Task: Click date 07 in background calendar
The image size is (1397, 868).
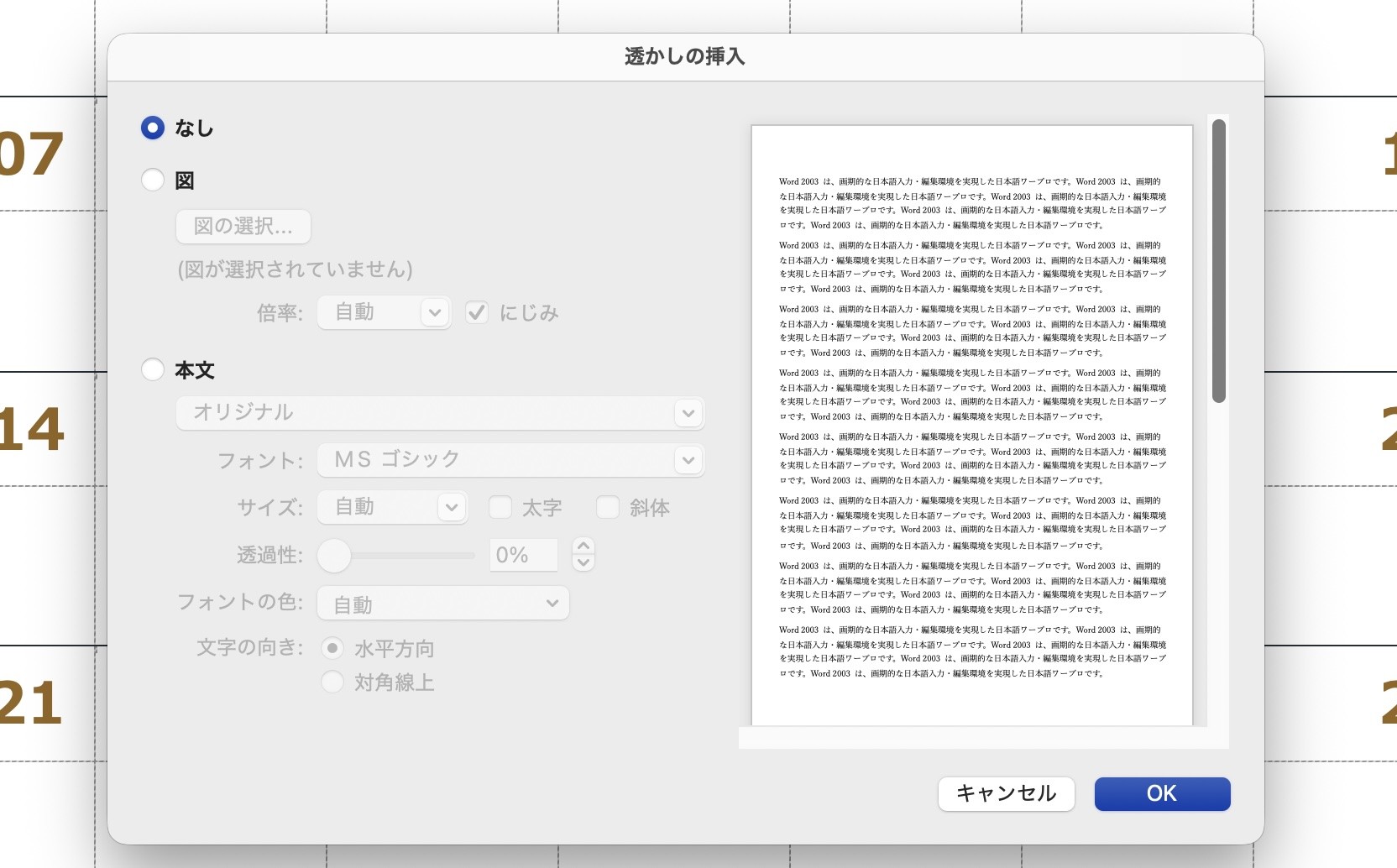Action: (31, 154)
